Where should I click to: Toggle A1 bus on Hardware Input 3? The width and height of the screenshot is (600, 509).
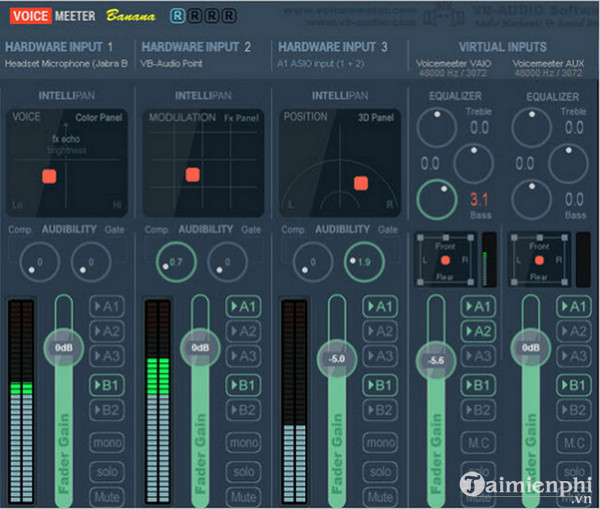tap(380, 307)
